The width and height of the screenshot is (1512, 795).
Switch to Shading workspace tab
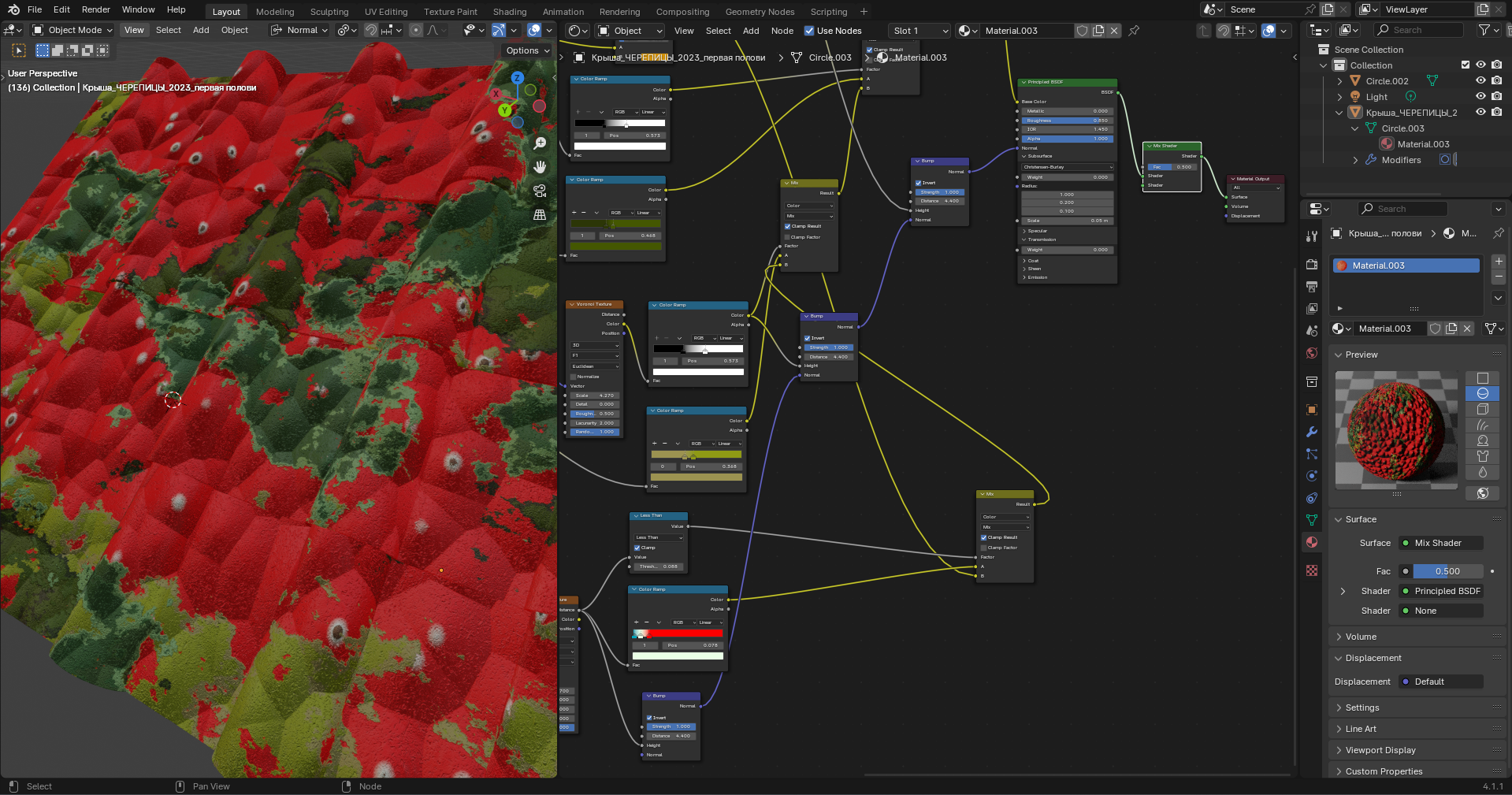tap(510, 12)
